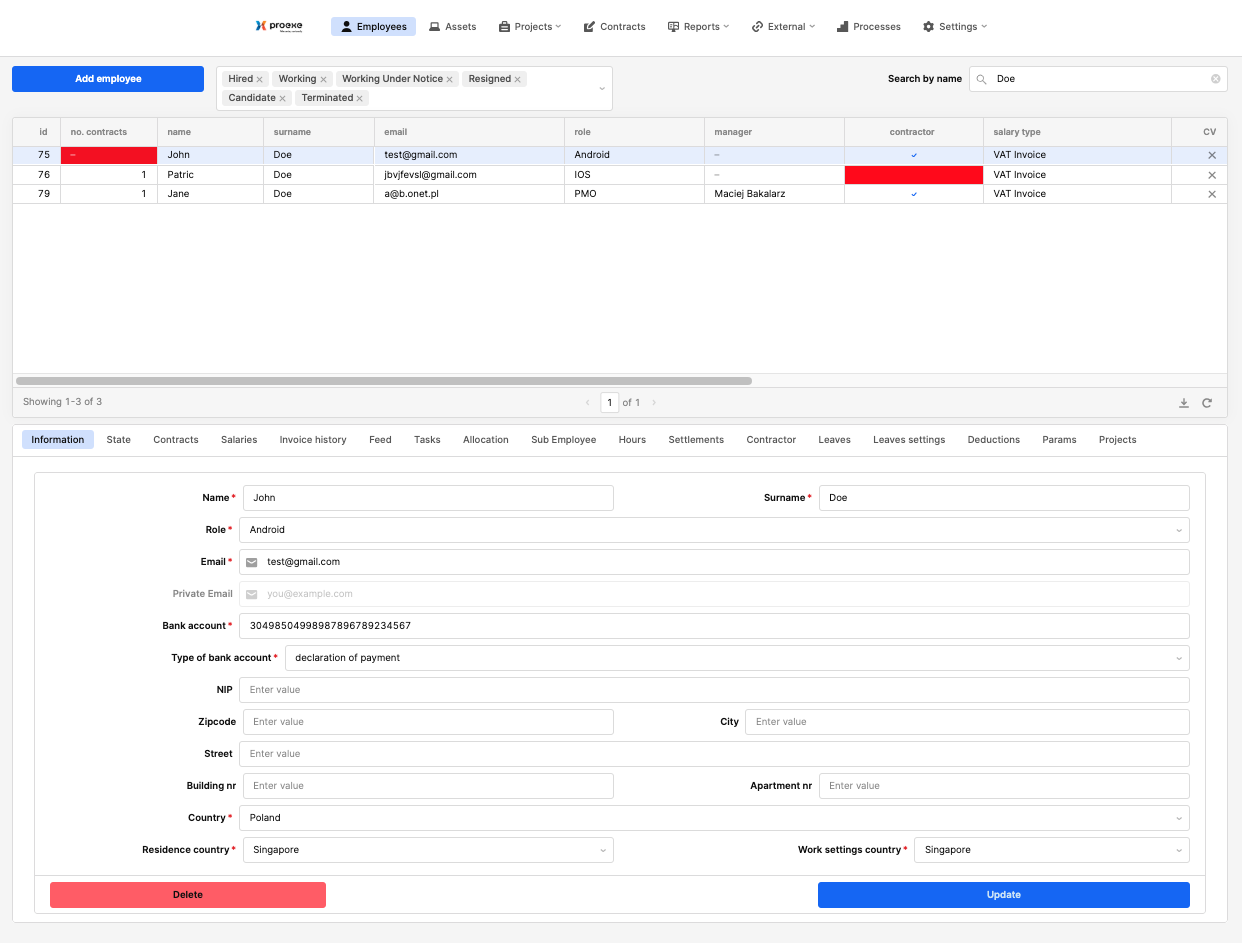Open the Type of bank account dropdown
The image size is (1242, 943).
737,658
